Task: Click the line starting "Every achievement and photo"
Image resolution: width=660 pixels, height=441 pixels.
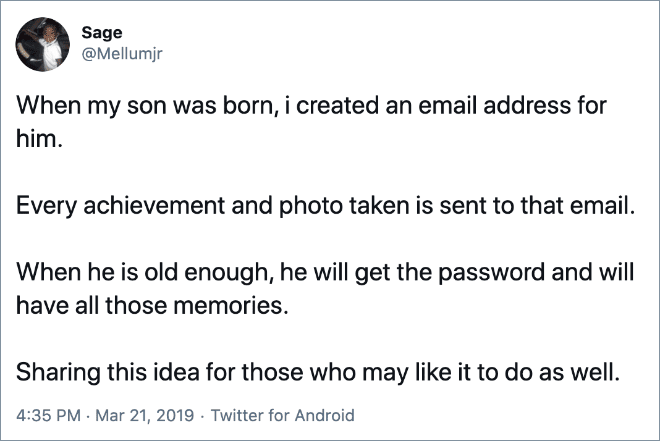Action: [324, 209]
